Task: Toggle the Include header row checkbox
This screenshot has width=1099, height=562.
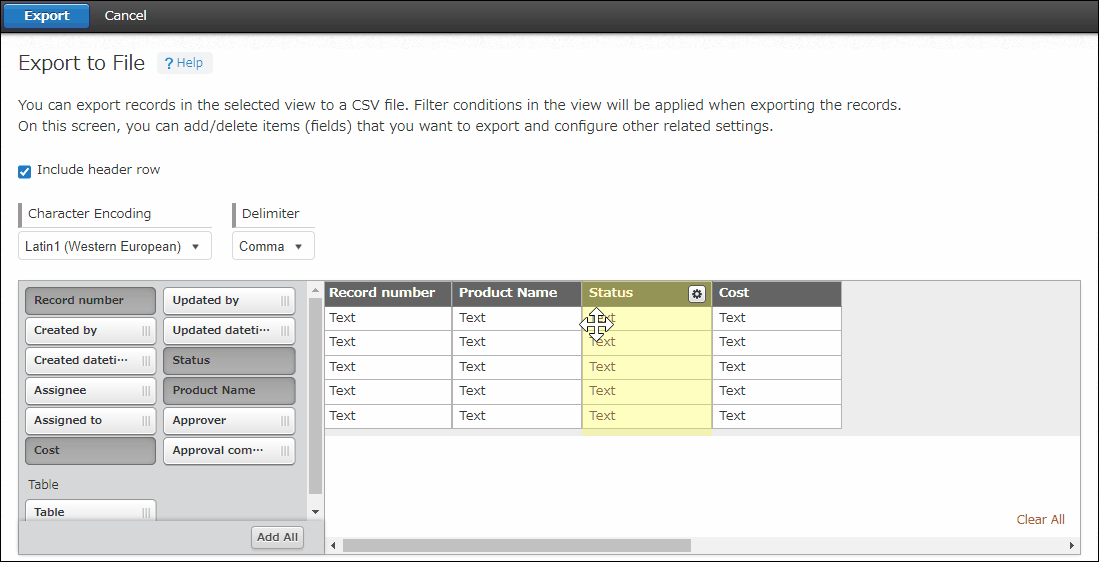Action: [25, 171]
